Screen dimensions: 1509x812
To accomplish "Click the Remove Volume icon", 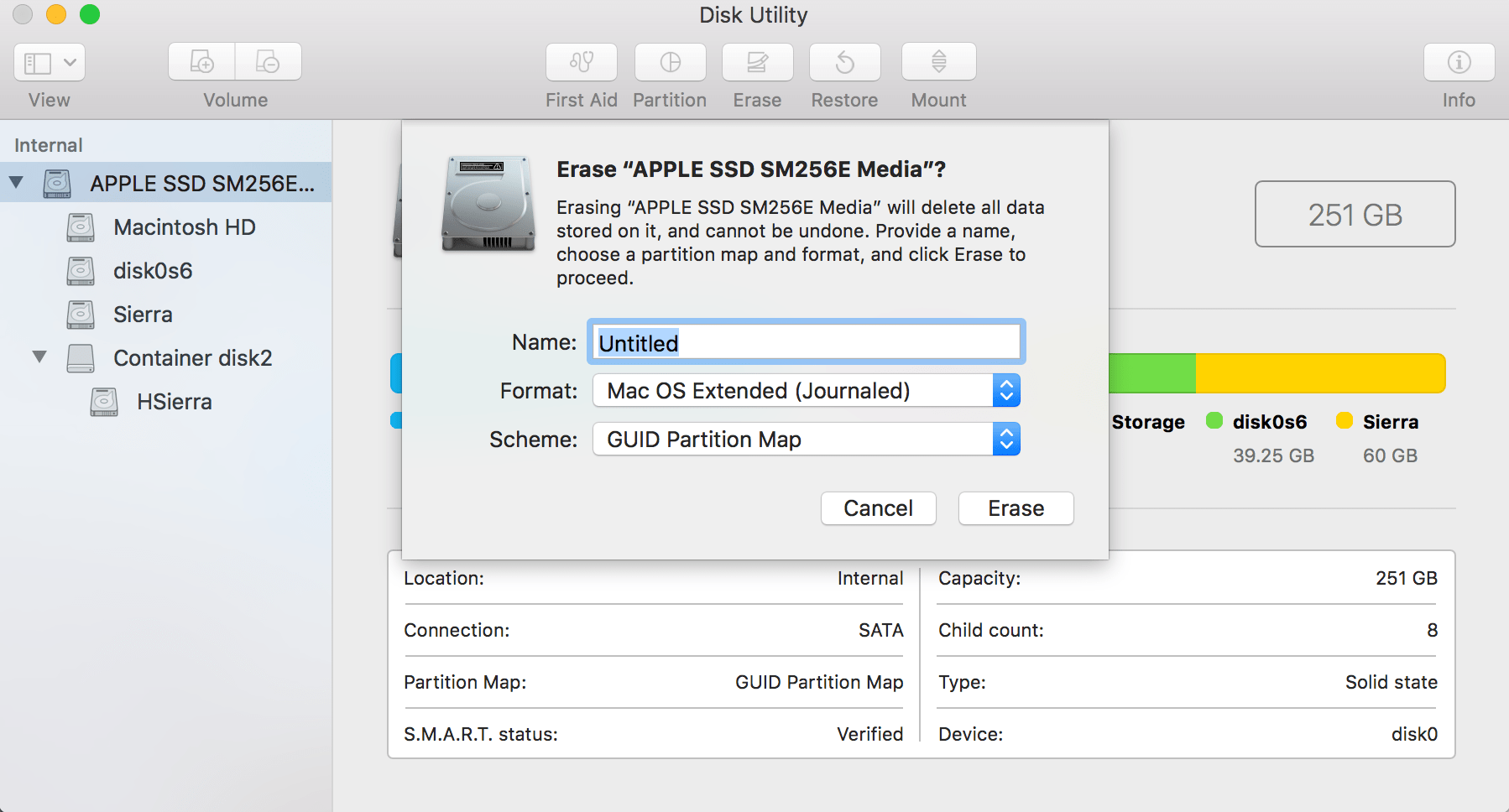I will (268, 62).
